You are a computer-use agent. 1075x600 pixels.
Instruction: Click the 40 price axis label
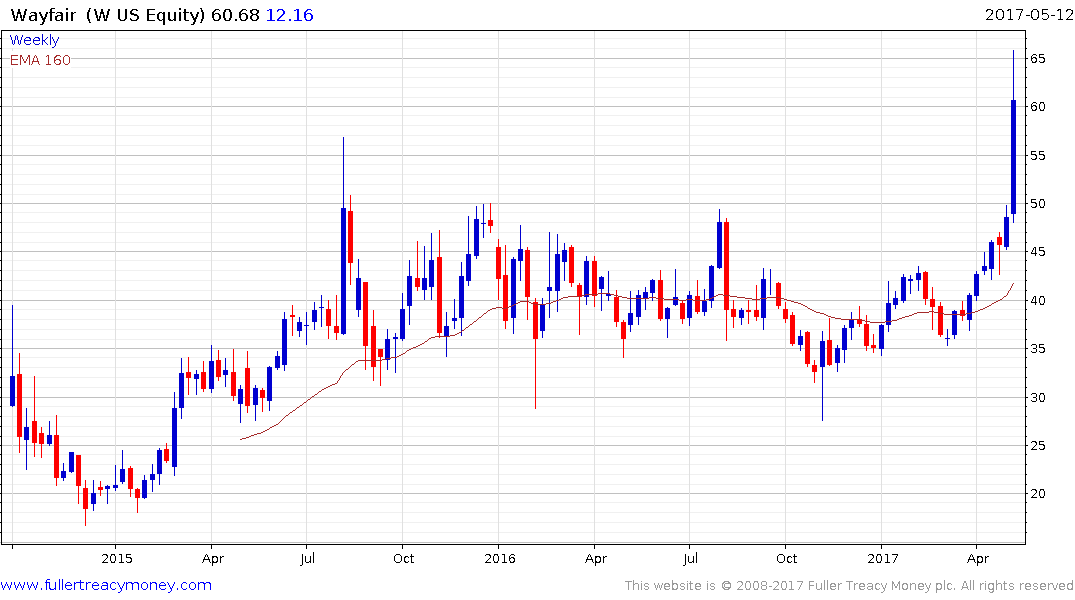tap(1037, 300)
